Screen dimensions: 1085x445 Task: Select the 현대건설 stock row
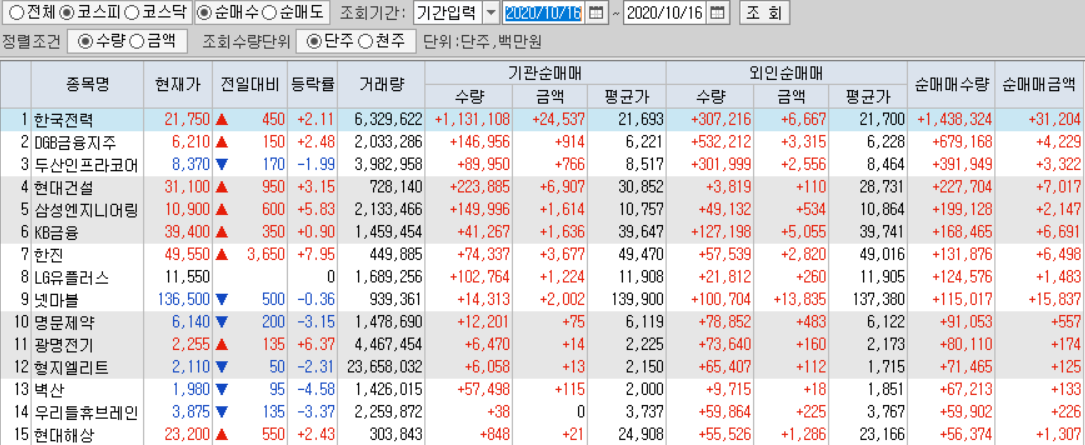tap(542, 187)
